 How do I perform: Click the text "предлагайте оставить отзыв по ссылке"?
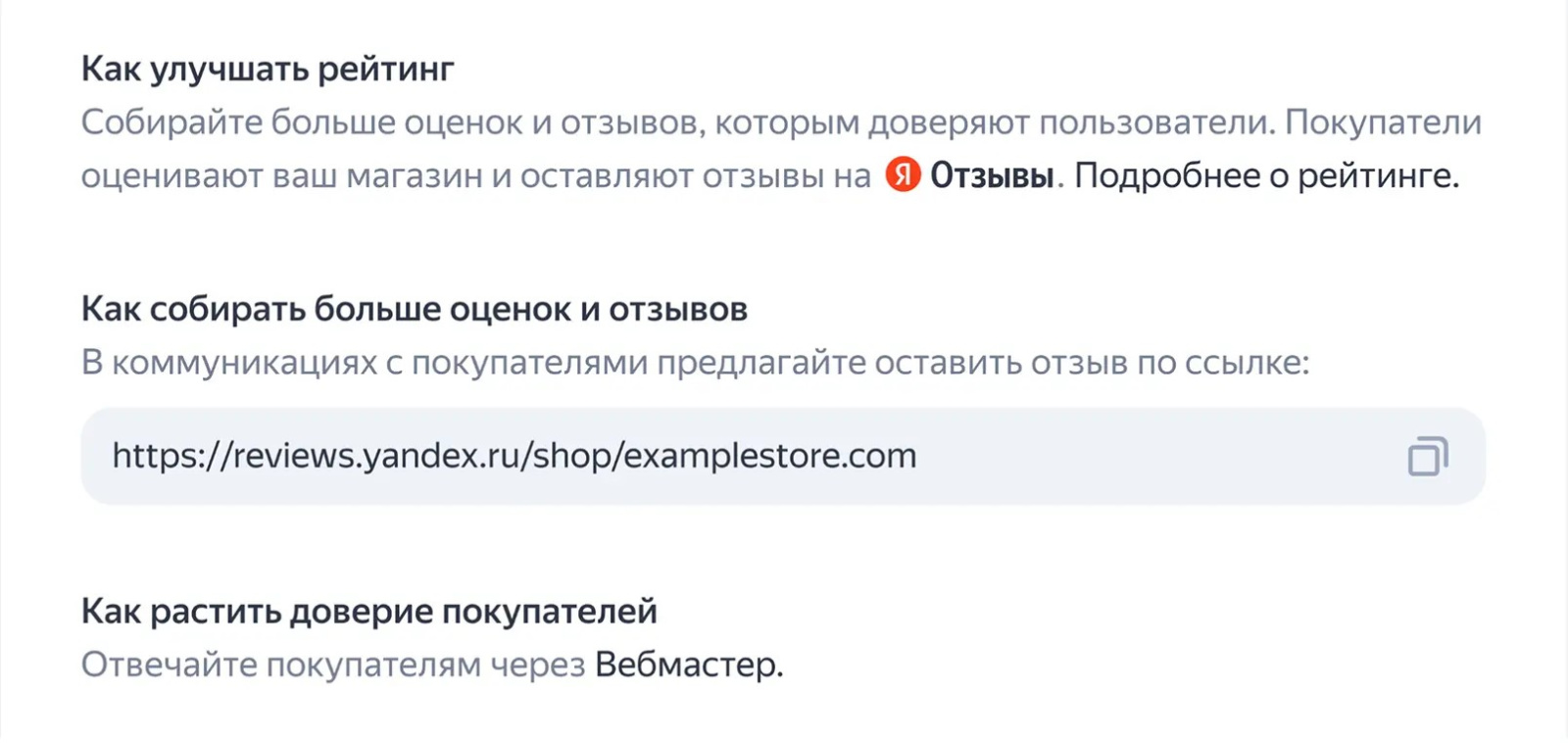pyautogui.click(x=982, y=364)
